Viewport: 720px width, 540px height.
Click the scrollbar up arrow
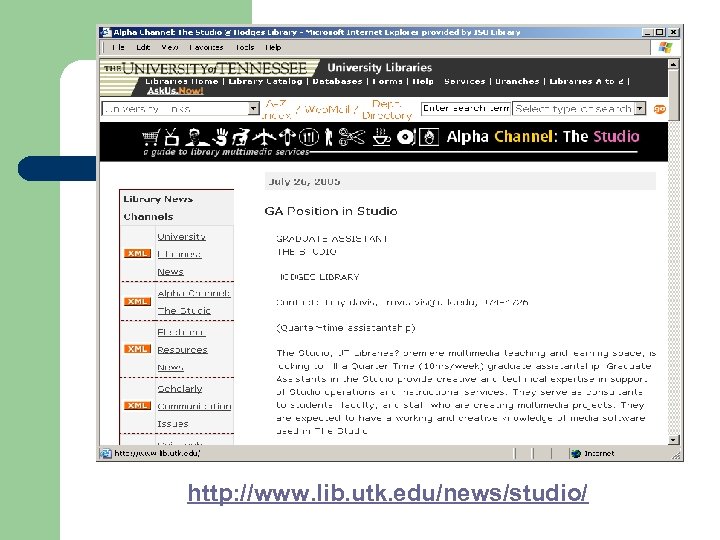(x=673, y=64)
